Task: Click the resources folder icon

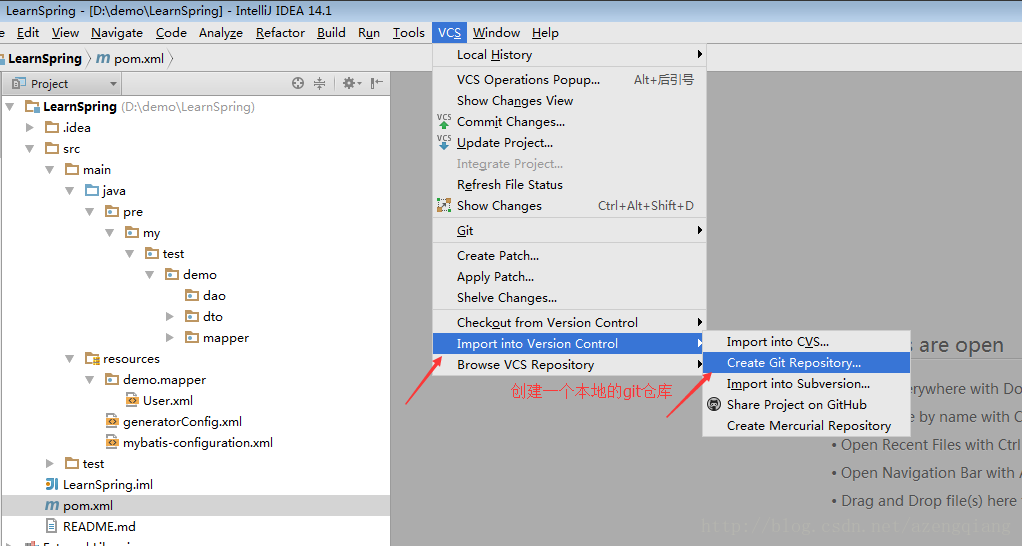Action: tap(92, 358)
